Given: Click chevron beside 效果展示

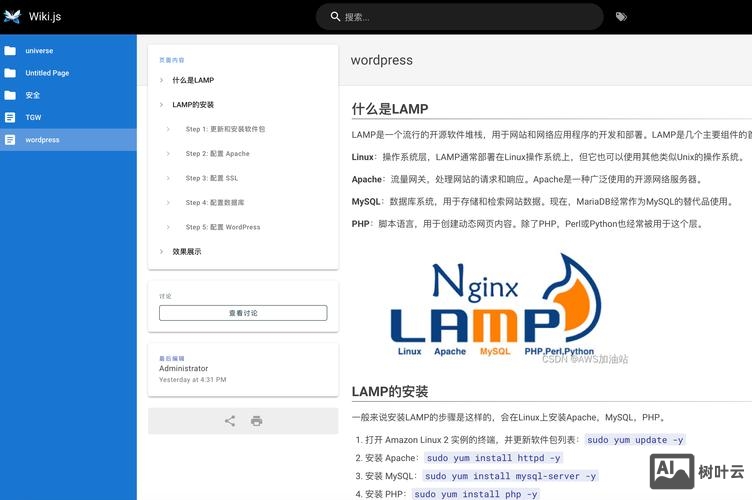Looking at the screenshot, I should click(x=162, y=251).
